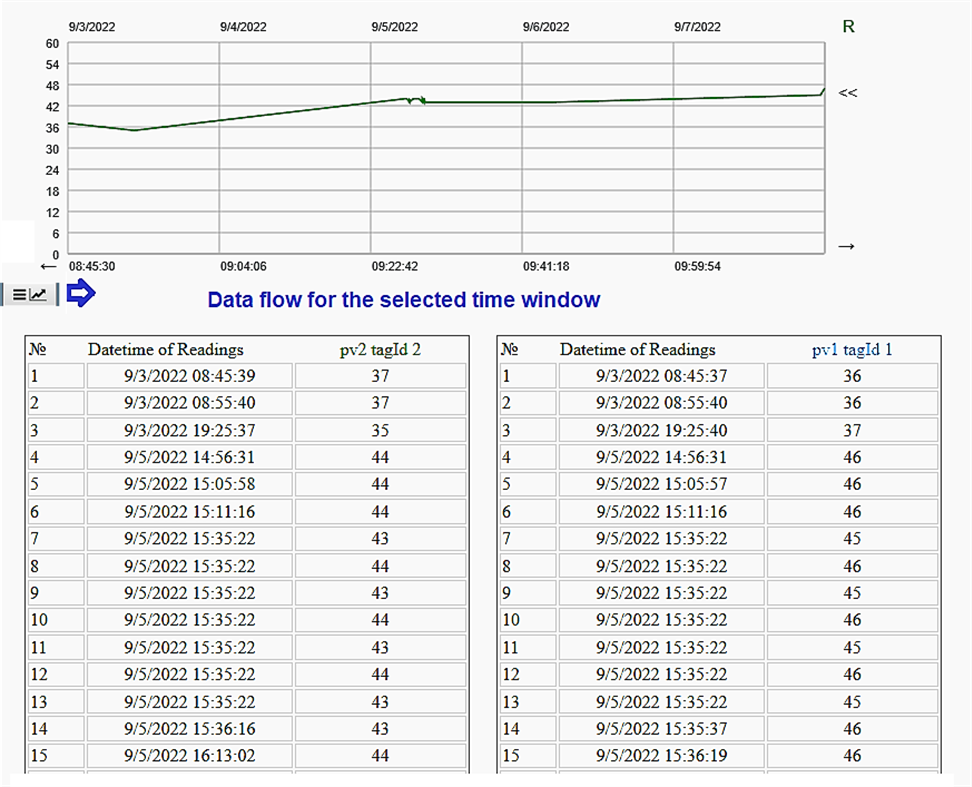
Task: Click pv2 table cell 9/3/2022 08:45:39
Action: [x=189, y=376]
